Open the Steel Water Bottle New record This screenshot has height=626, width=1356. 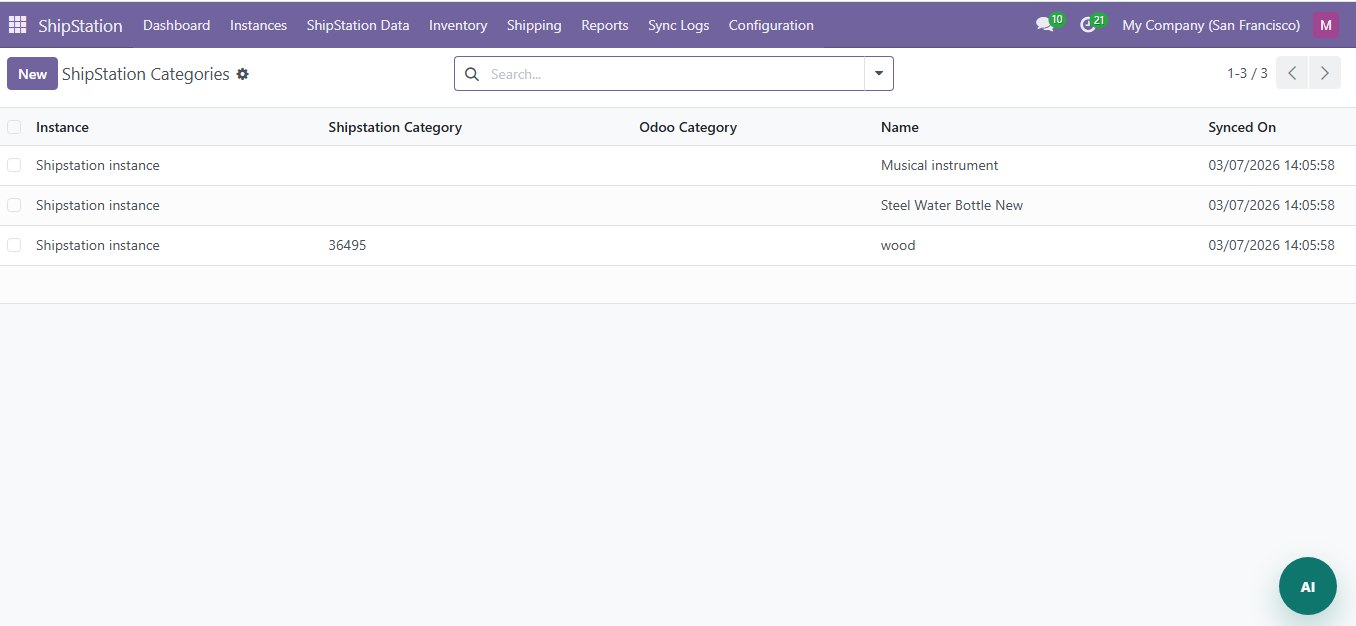tap(951, 205)
